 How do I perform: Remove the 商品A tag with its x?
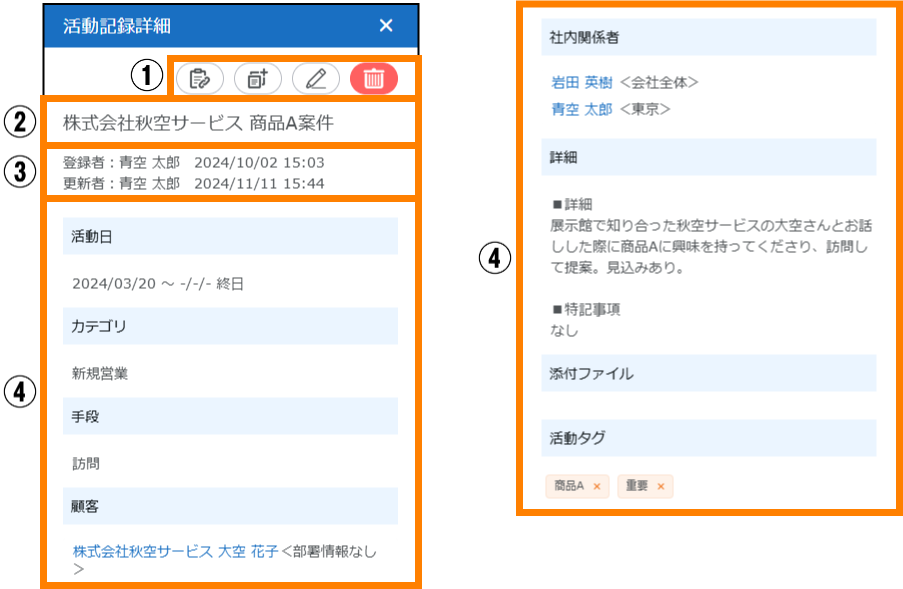pyautogui.click(x=597, y=487)
